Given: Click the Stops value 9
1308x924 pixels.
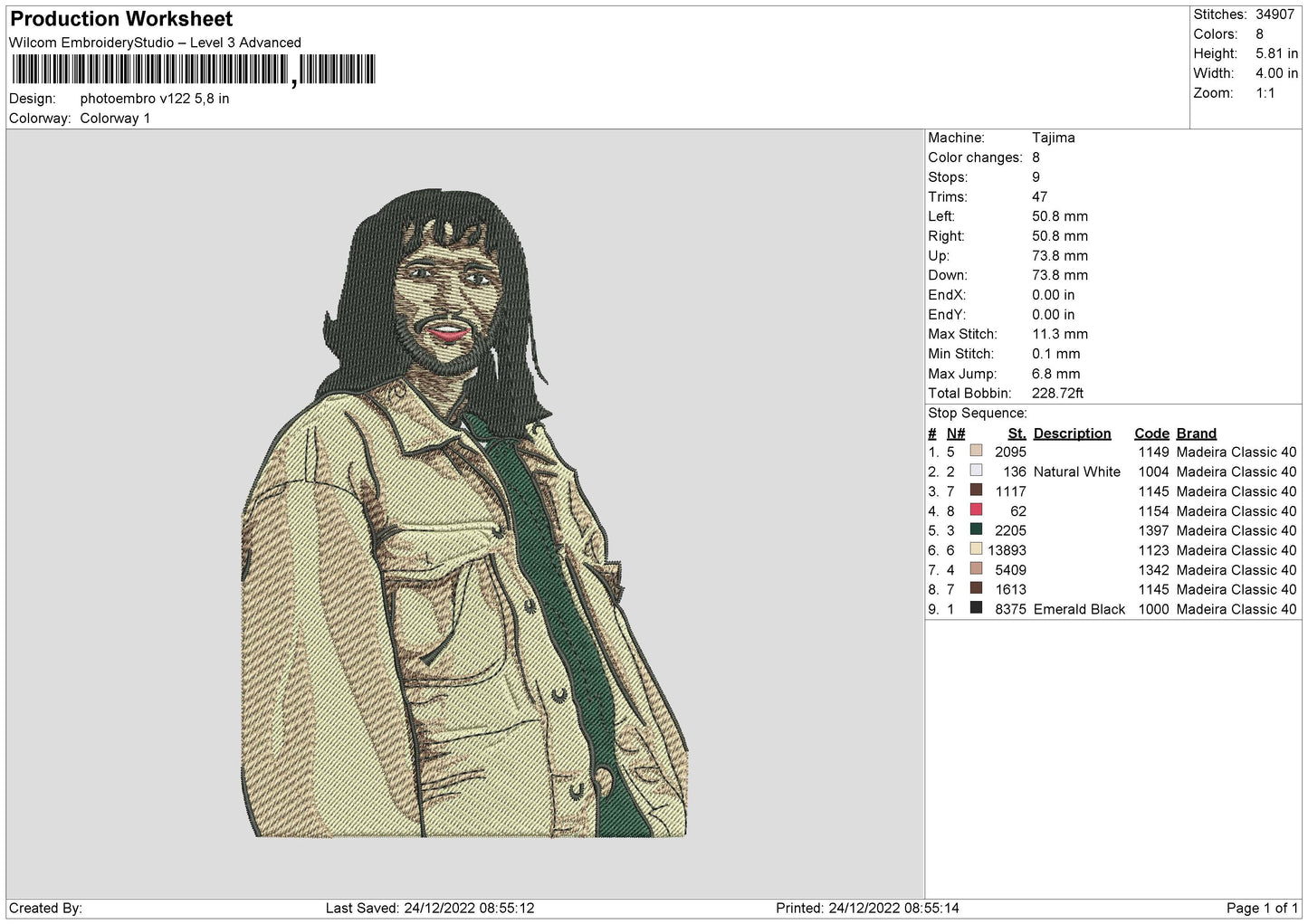Looking at the screenshot, I should [1036, 177].
